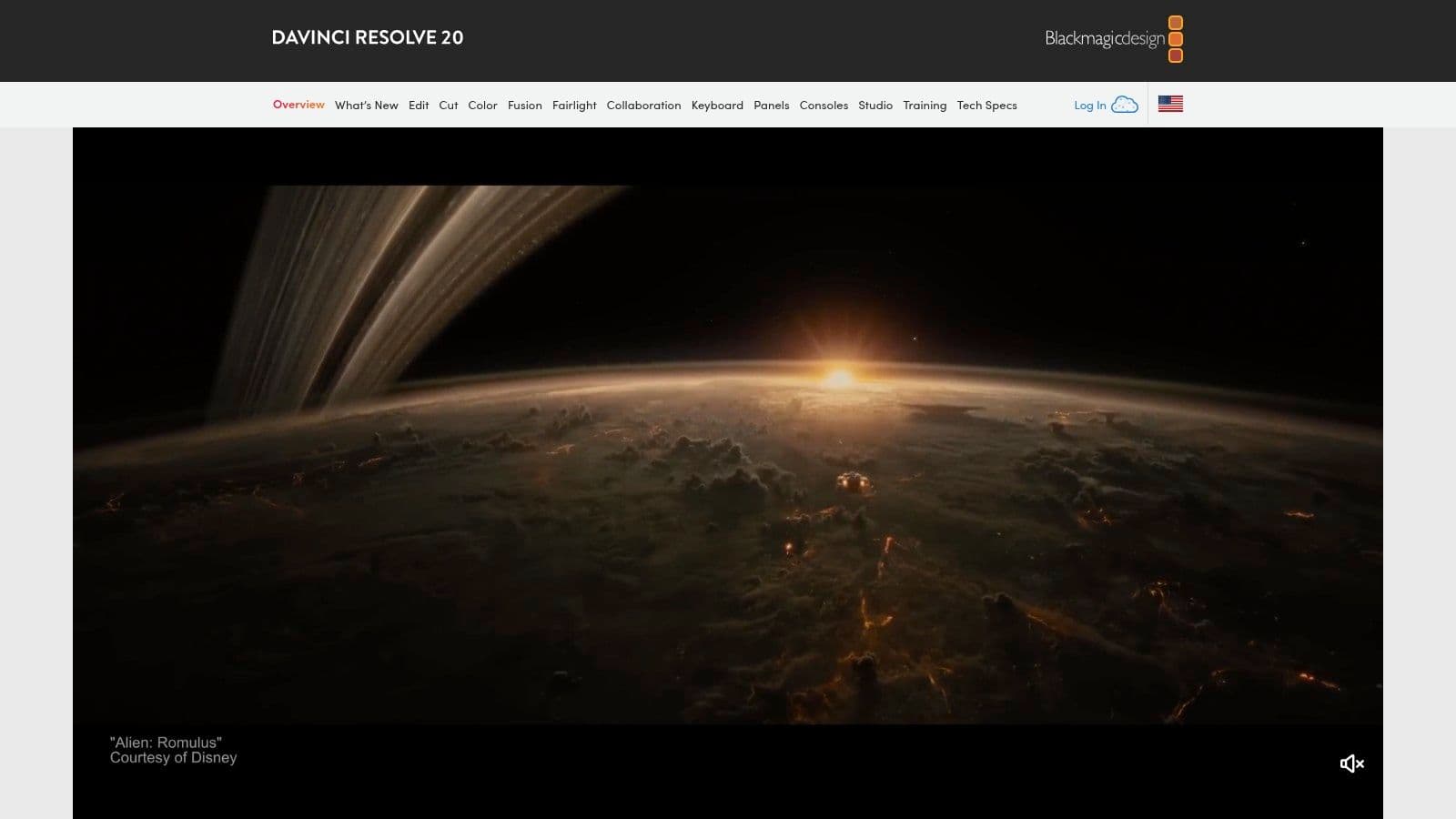Select the Overview menu item

[x=298, y=105]
